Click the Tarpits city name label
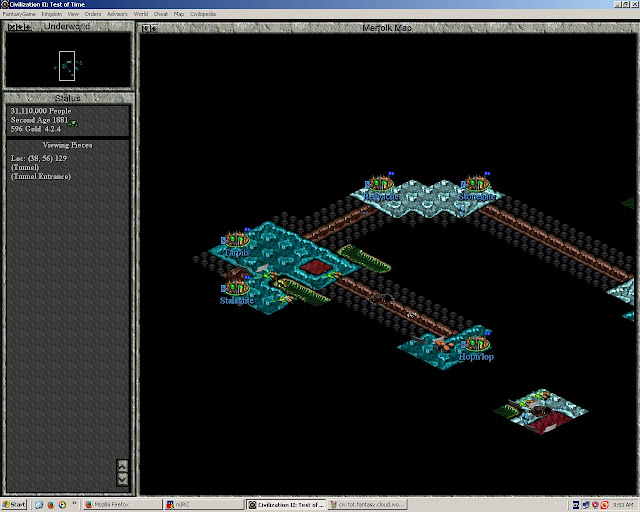The image size is (640, 512). point(237,252)
